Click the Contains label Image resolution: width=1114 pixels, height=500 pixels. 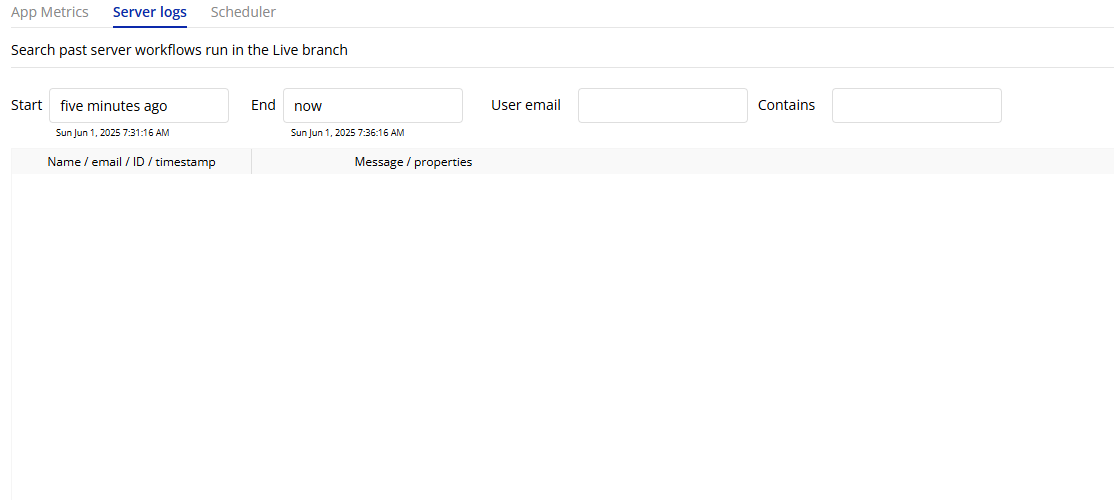[786, 105]
